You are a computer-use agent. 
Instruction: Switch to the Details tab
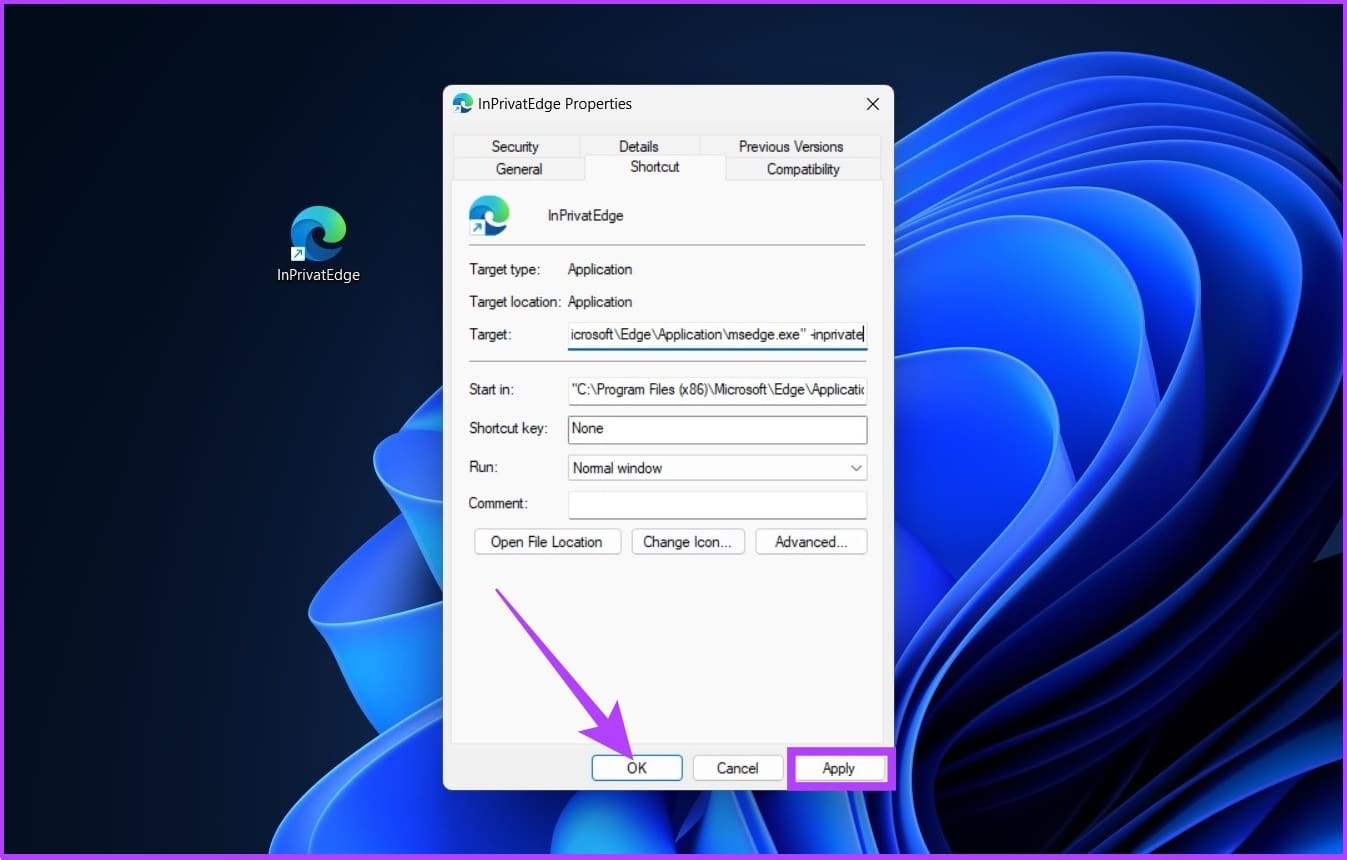tap(638, 146)
